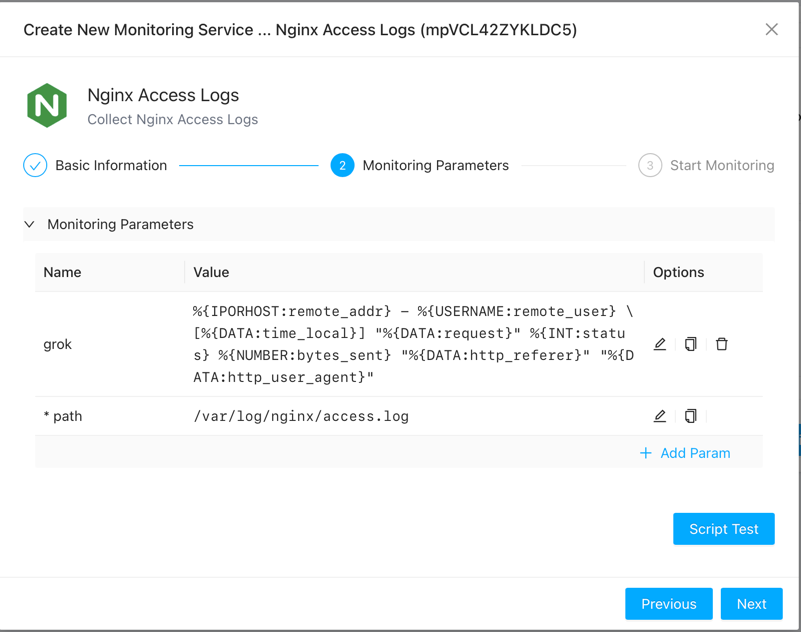Copy the path parameter
Viewport: 801px width, 632px height.
691,416
